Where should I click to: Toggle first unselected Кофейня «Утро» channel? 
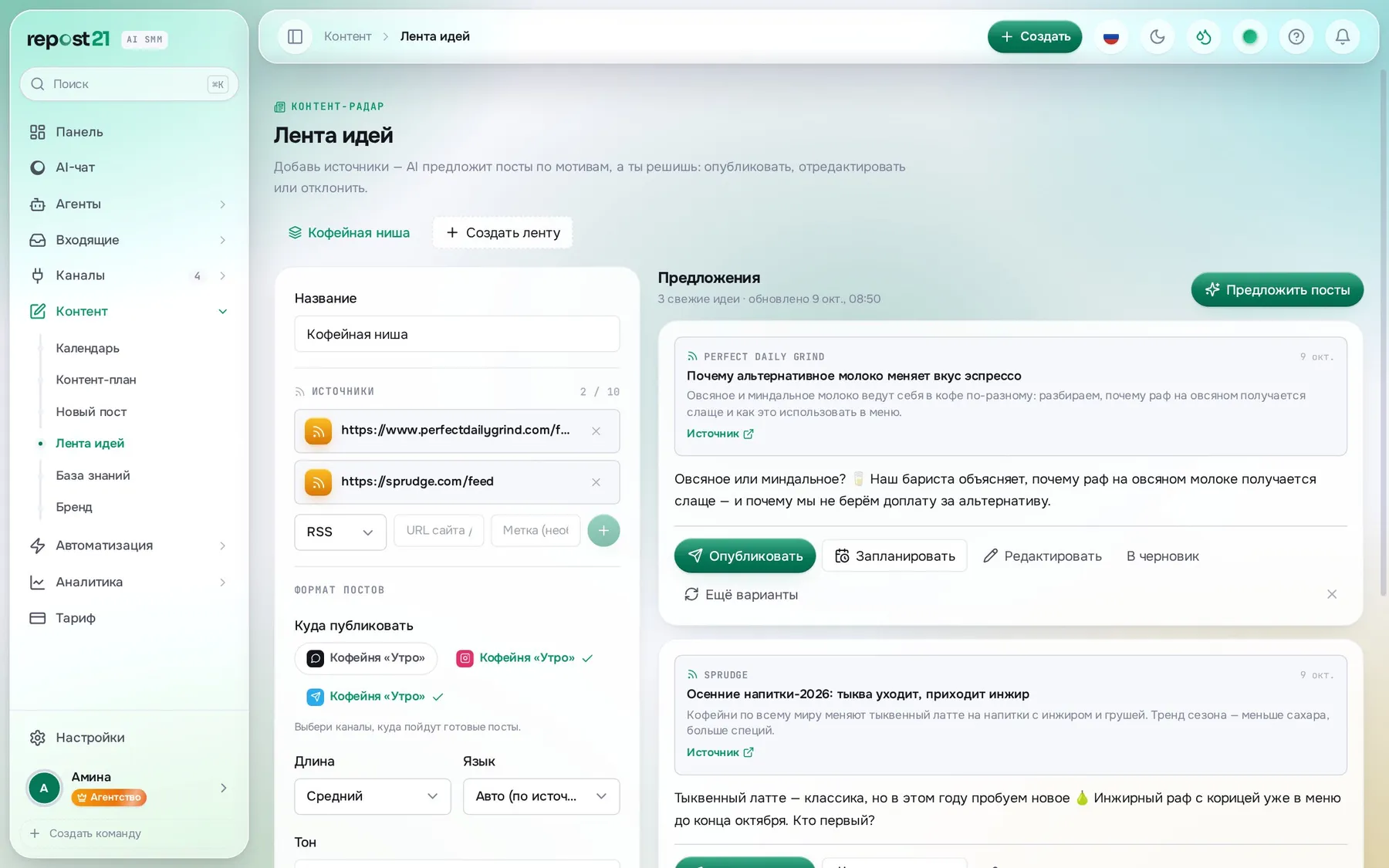(x=366, y=658)
